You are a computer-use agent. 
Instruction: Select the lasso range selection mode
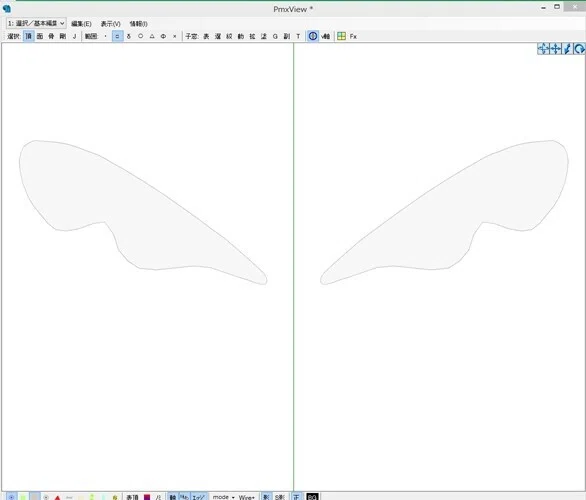[129, 36]
